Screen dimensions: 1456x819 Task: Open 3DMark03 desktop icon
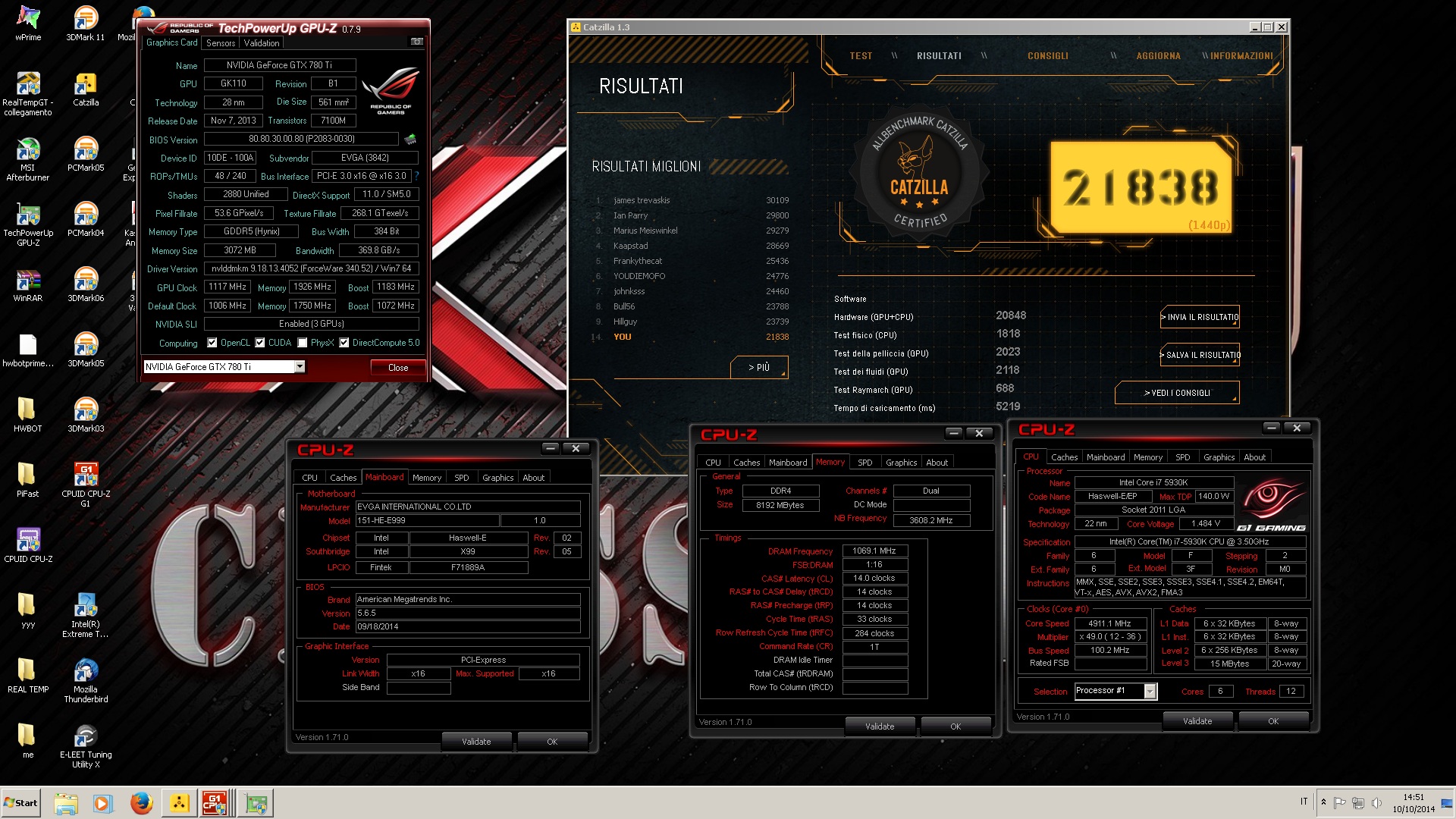point(86,415)
